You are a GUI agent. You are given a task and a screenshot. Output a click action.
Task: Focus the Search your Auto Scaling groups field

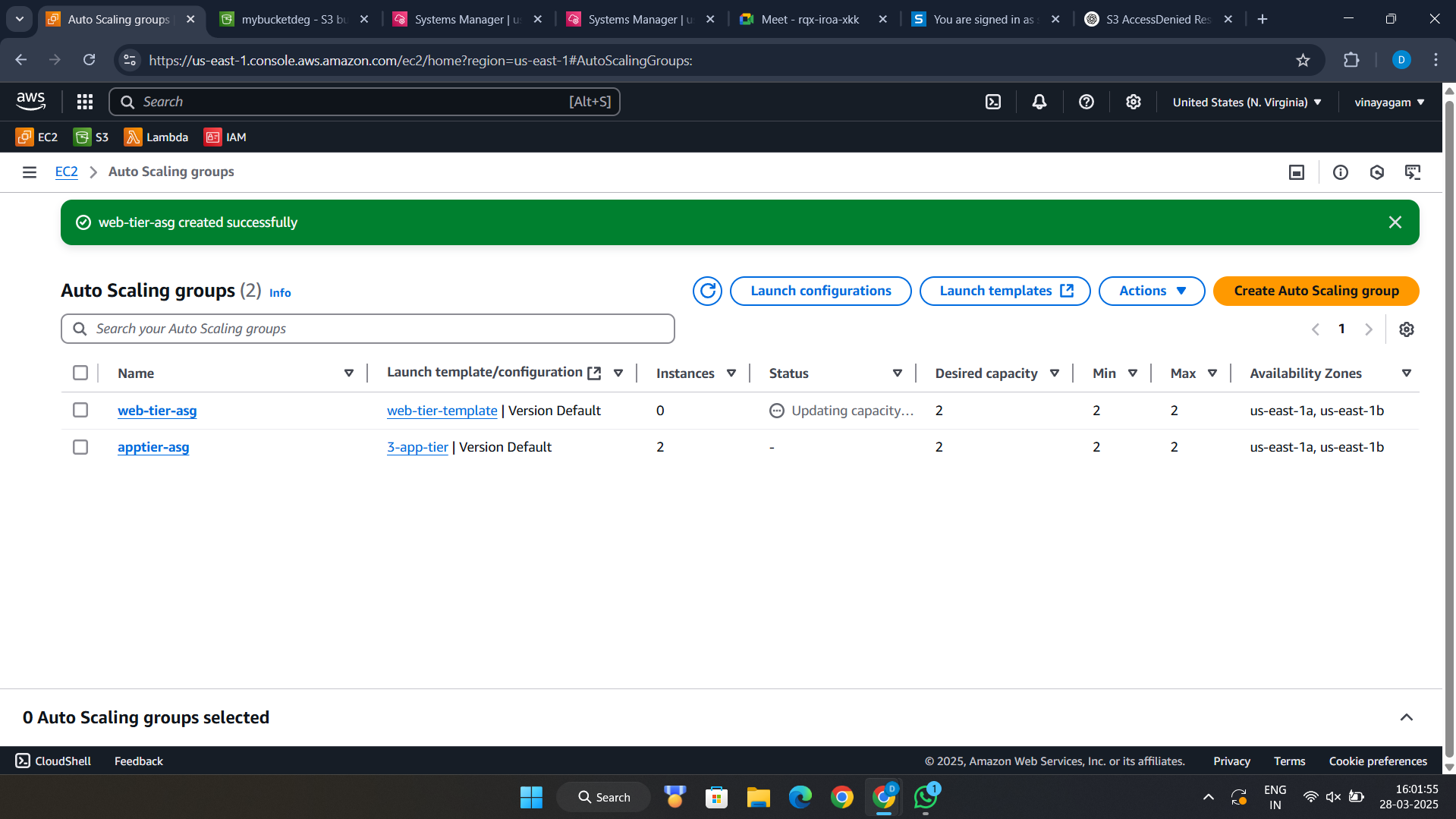coord(368,329)
